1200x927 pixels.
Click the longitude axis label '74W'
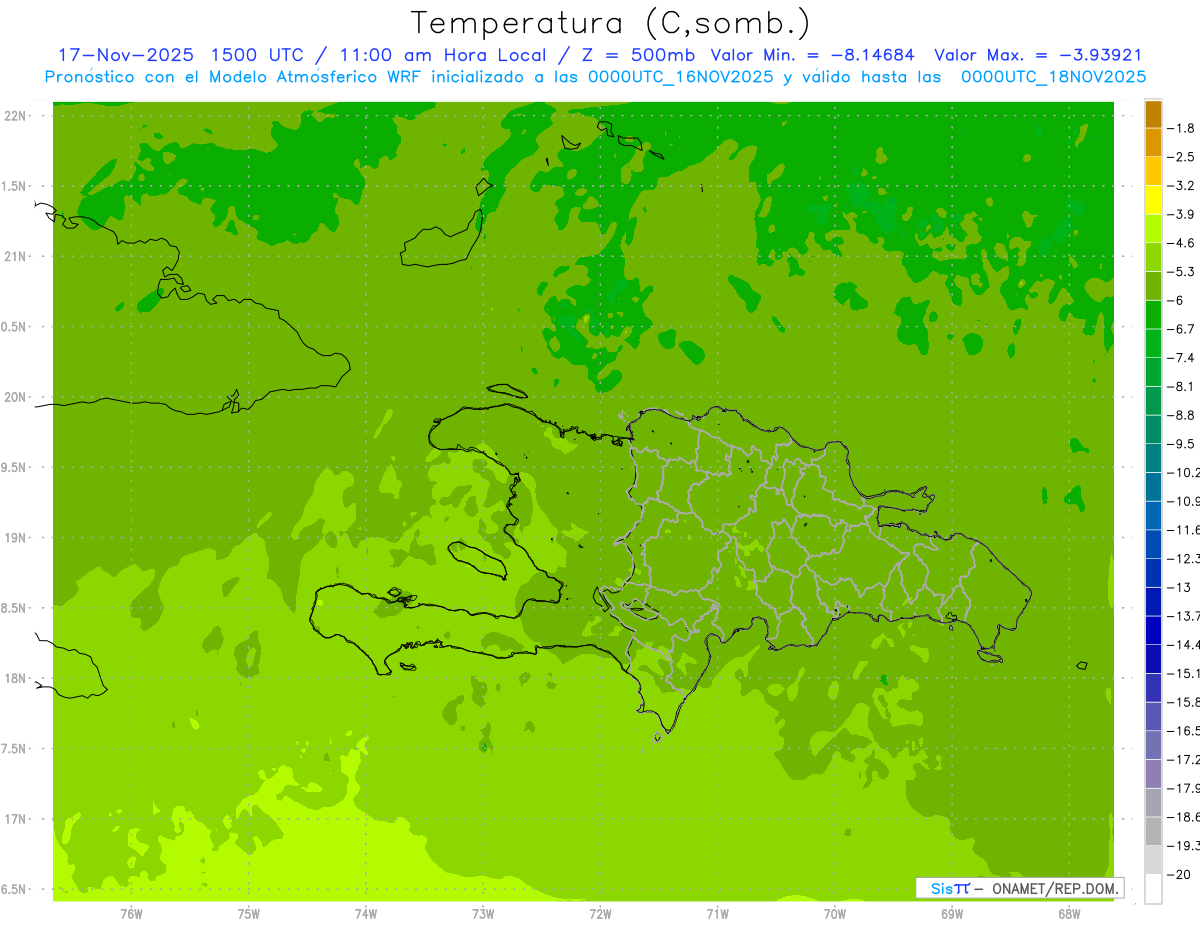click(x=366, y=913)
